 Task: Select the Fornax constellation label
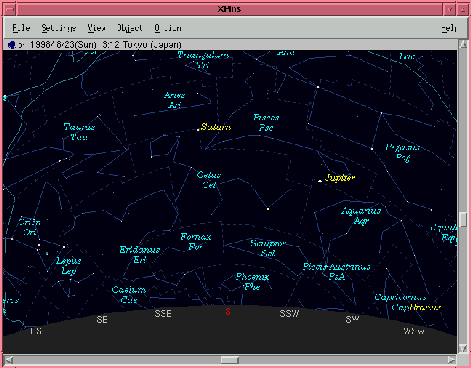pyautogui.click(x=196, y=241)
